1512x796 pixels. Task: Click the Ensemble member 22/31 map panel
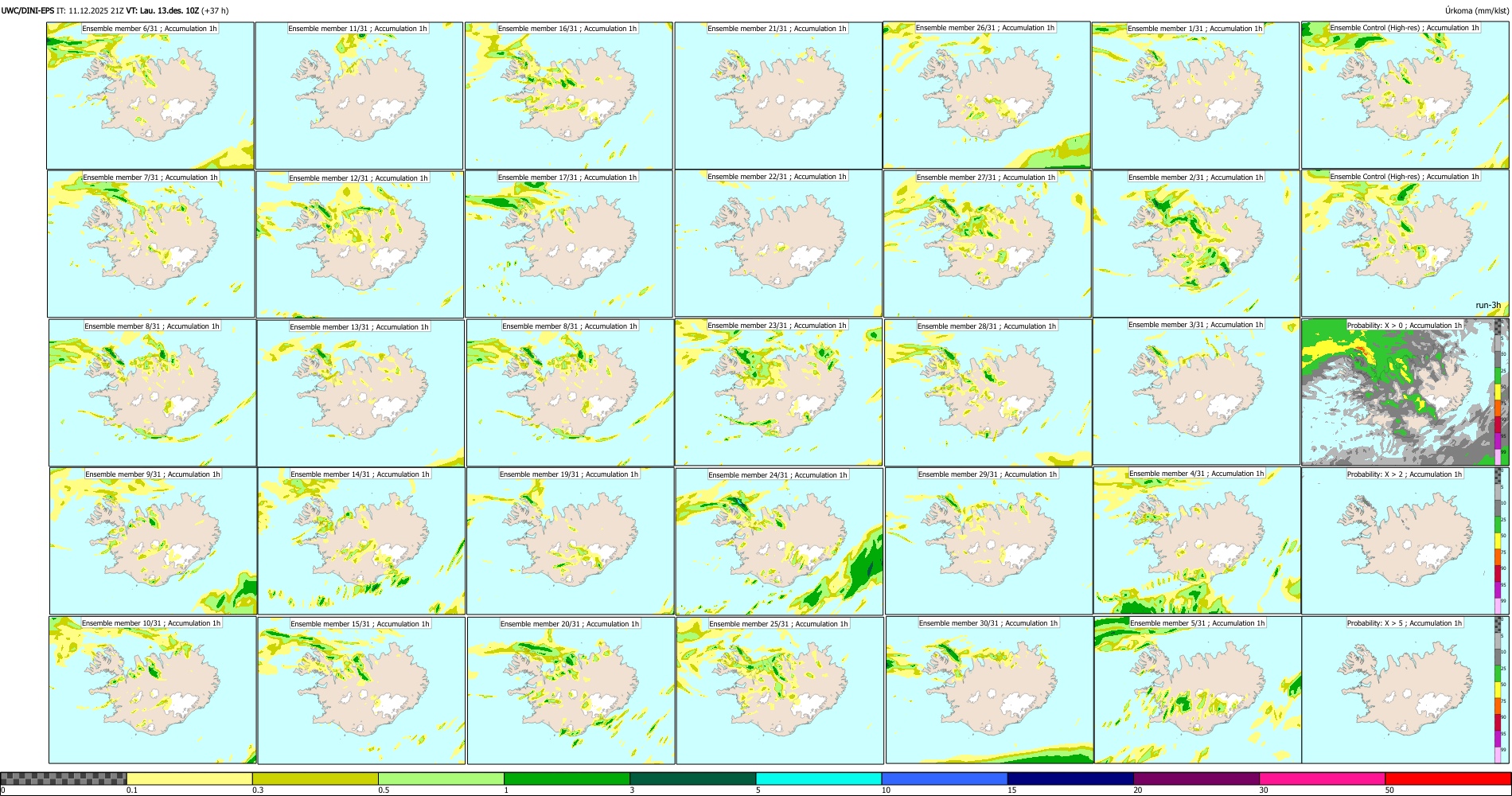778,244
